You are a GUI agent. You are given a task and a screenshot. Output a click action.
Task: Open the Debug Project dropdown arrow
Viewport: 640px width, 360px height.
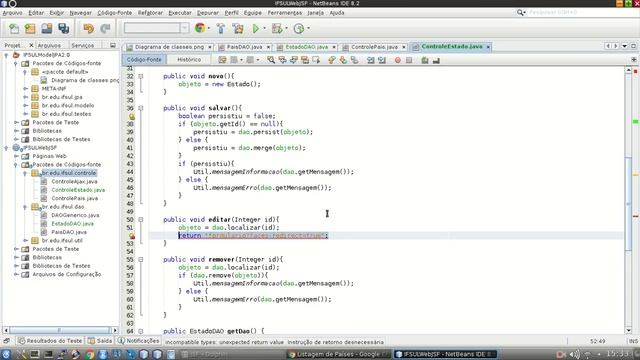coord(286,28)
